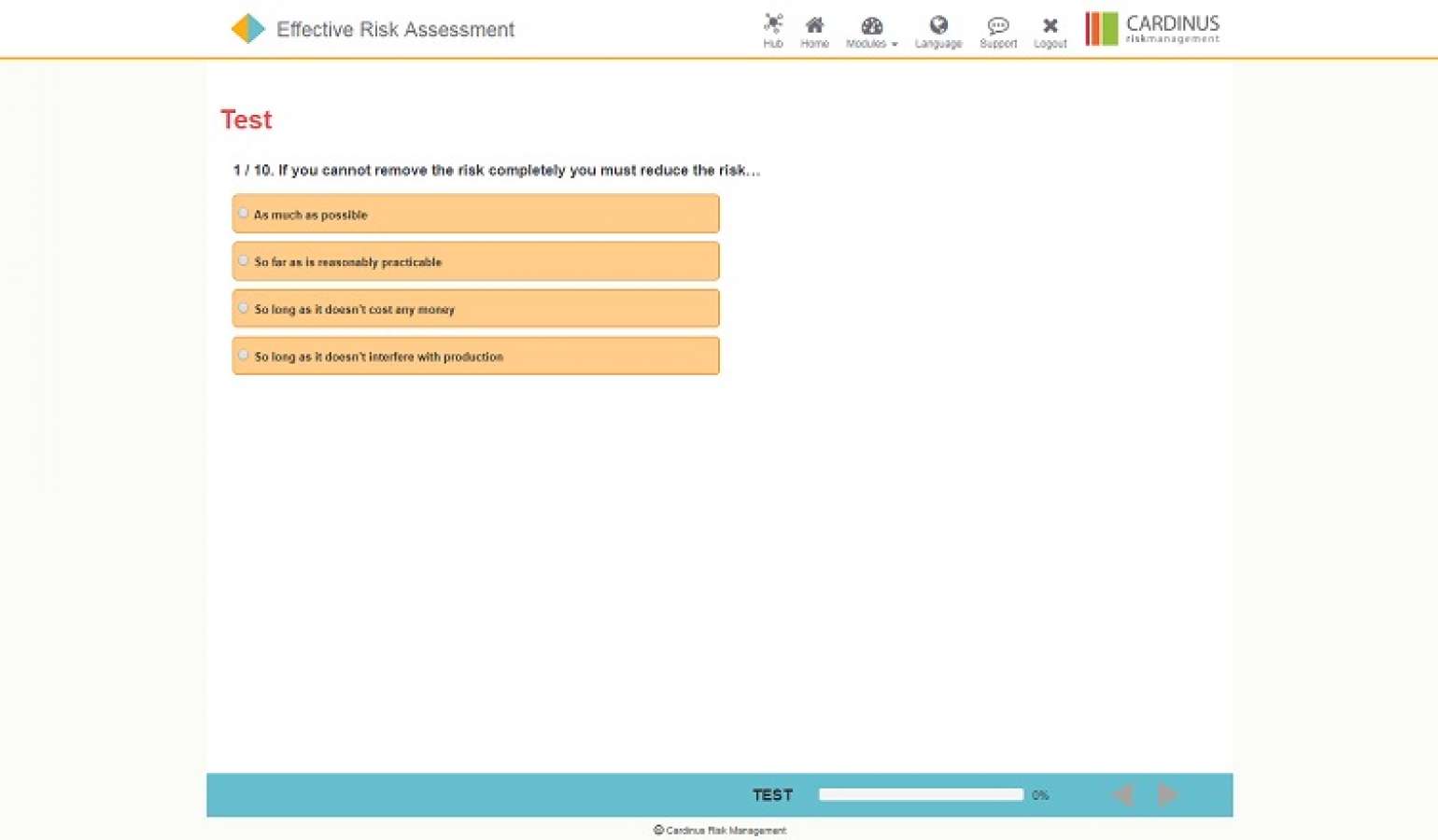Click the previous navigation arrow
The height and width of the screenshot is (840, 1438).
pyautogui.click(x=1123, y=794)
